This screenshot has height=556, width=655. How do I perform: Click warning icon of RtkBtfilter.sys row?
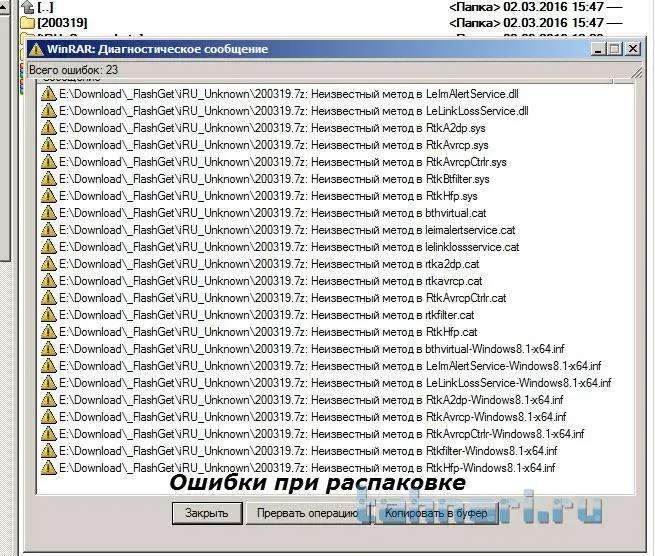pos(48,179)
